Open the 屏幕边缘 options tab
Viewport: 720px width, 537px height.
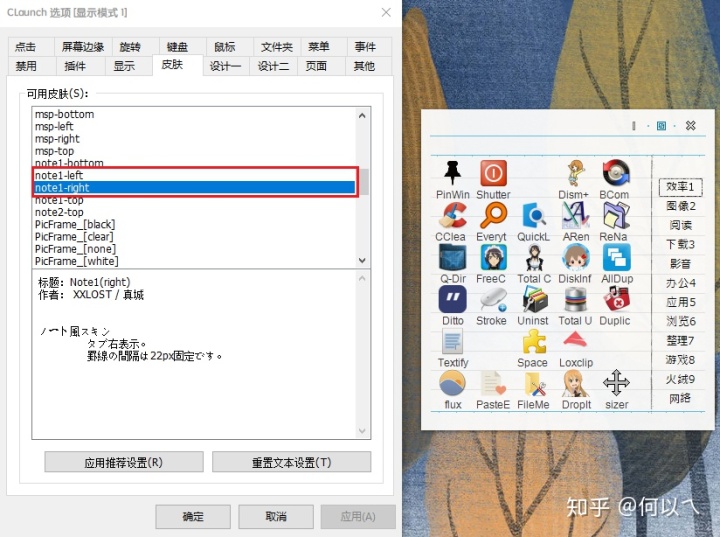[83, 47]
